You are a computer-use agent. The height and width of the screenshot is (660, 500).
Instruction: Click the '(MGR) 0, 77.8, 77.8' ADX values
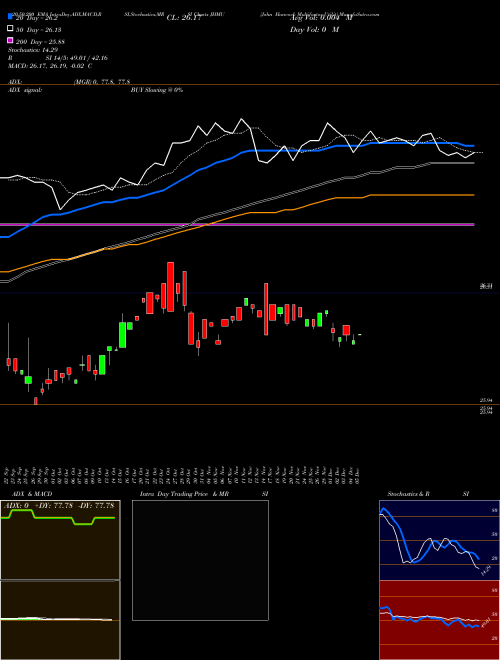102,82
